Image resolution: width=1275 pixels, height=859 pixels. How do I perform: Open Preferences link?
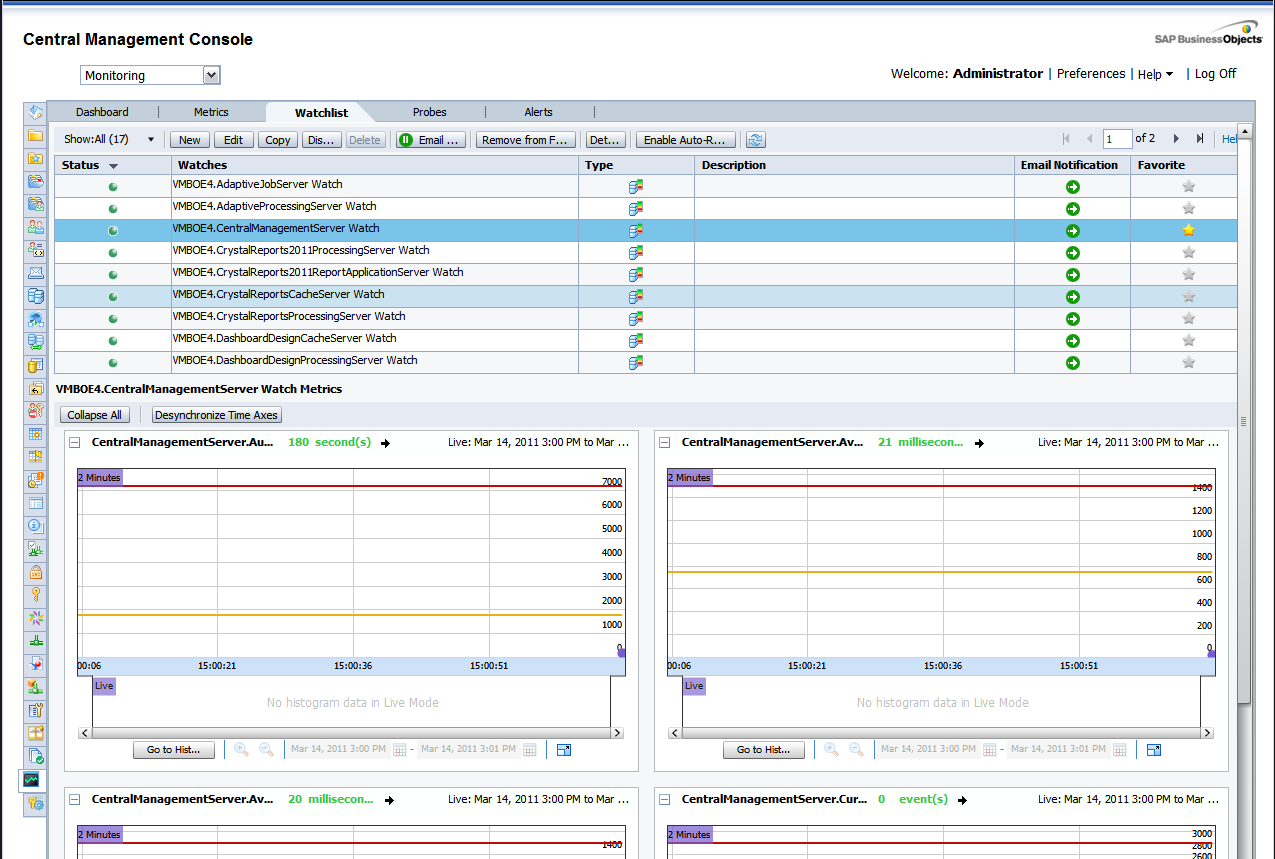(1091, 74)
